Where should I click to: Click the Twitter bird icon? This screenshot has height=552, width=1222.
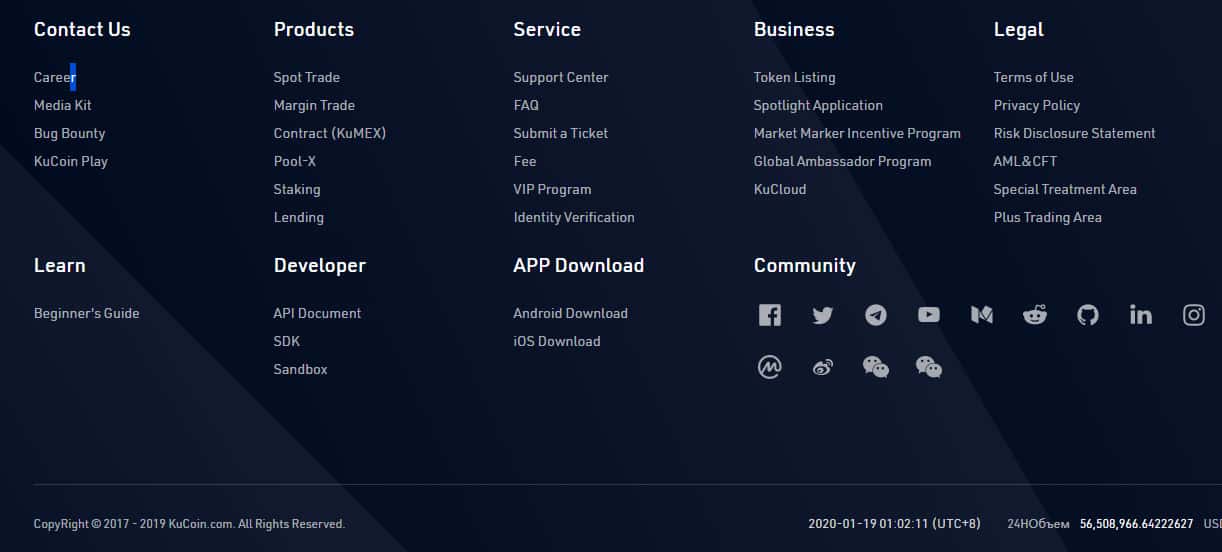822,316
